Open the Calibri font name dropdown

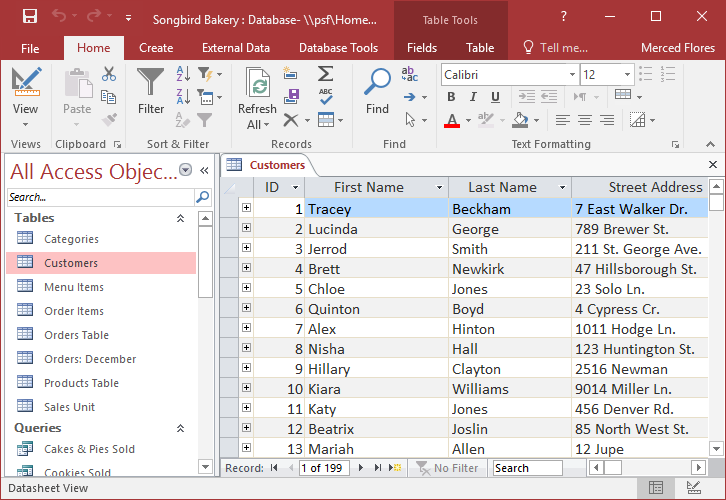[571, 75]
